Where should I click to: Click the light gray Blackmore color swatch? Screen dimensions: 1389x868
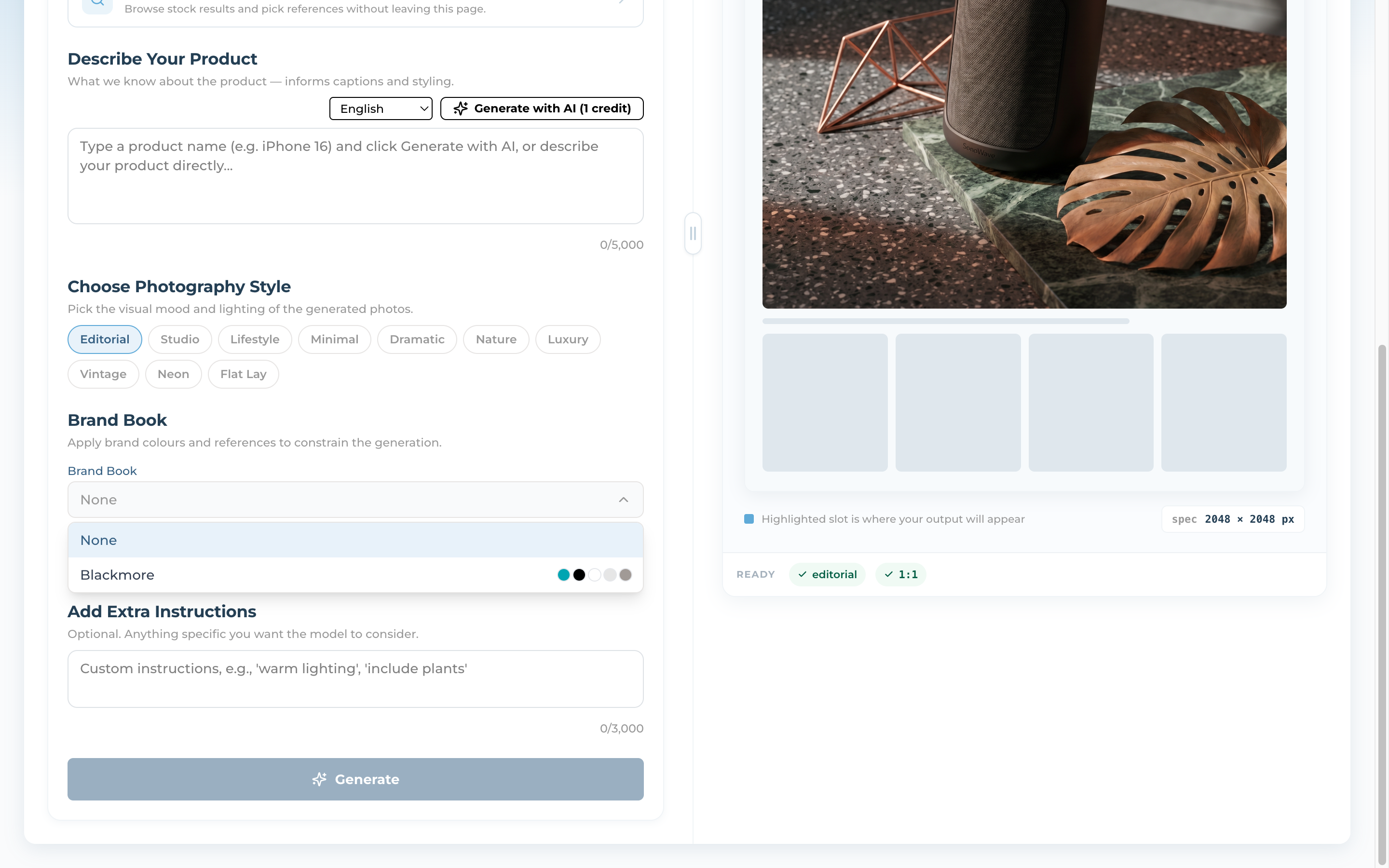[x=610, y=575]
